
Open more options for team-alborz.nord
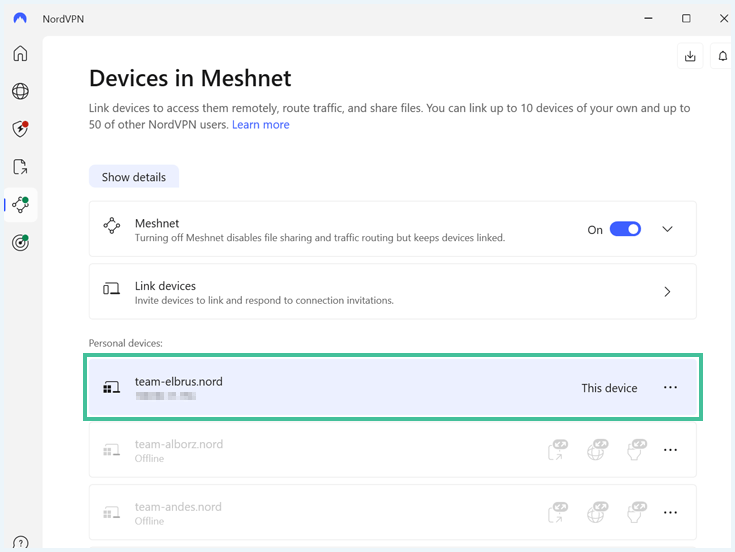(670, 450)
